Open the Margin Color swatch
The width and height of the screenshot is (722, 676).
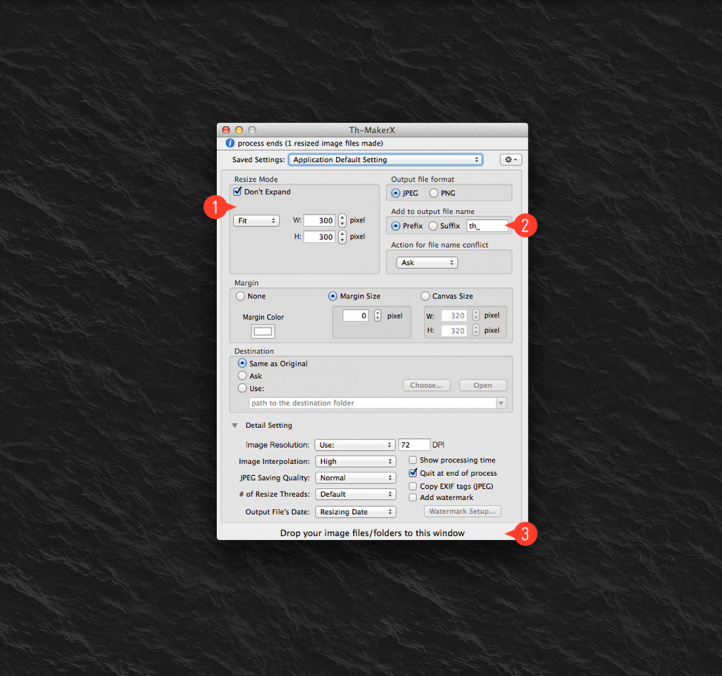(x=263, y=331)
